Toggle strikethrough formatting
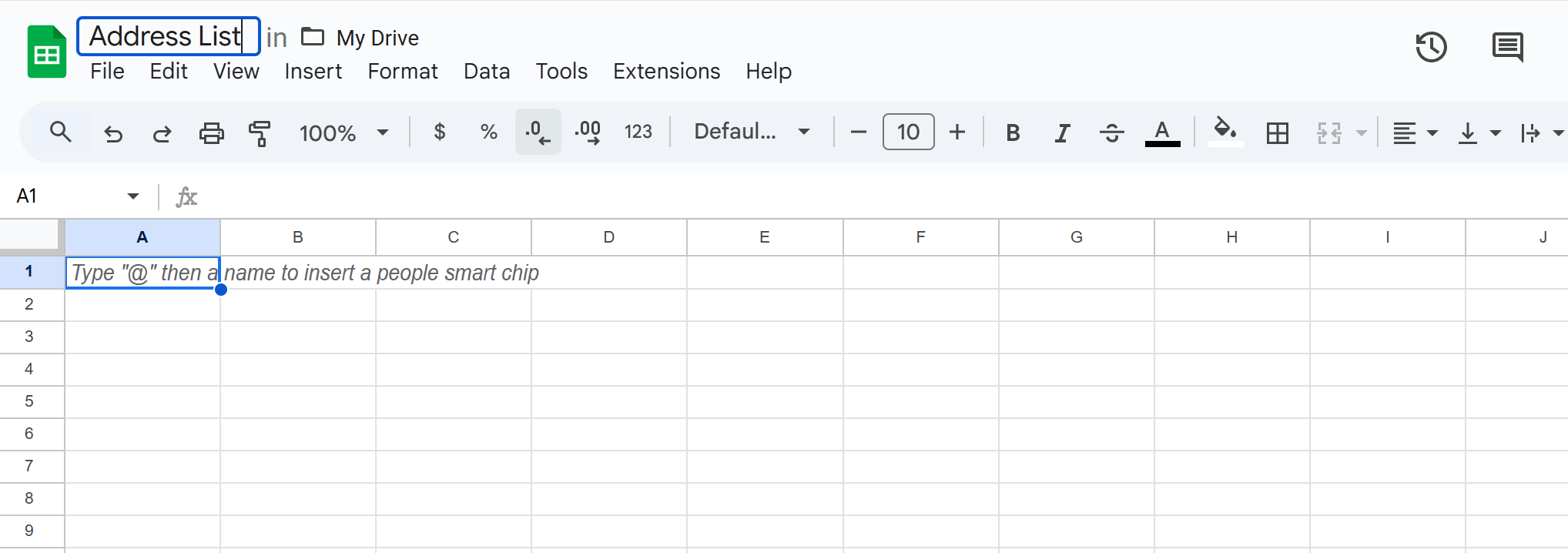The image size is (1568, 553). [1111, 133]
